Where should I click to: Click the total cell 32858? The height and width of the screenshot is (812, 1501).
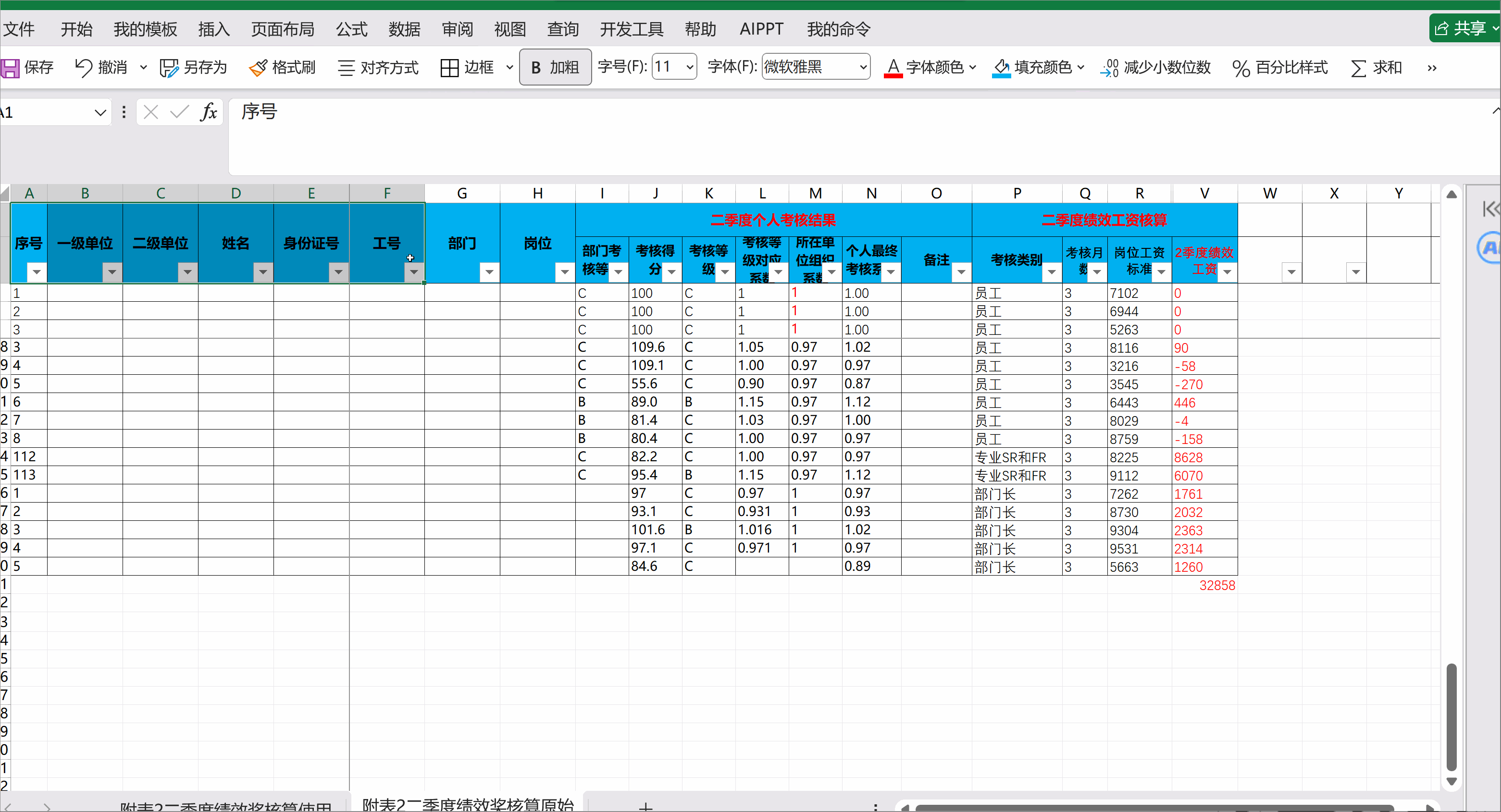pyautogui.click(x=1204, y=585)
